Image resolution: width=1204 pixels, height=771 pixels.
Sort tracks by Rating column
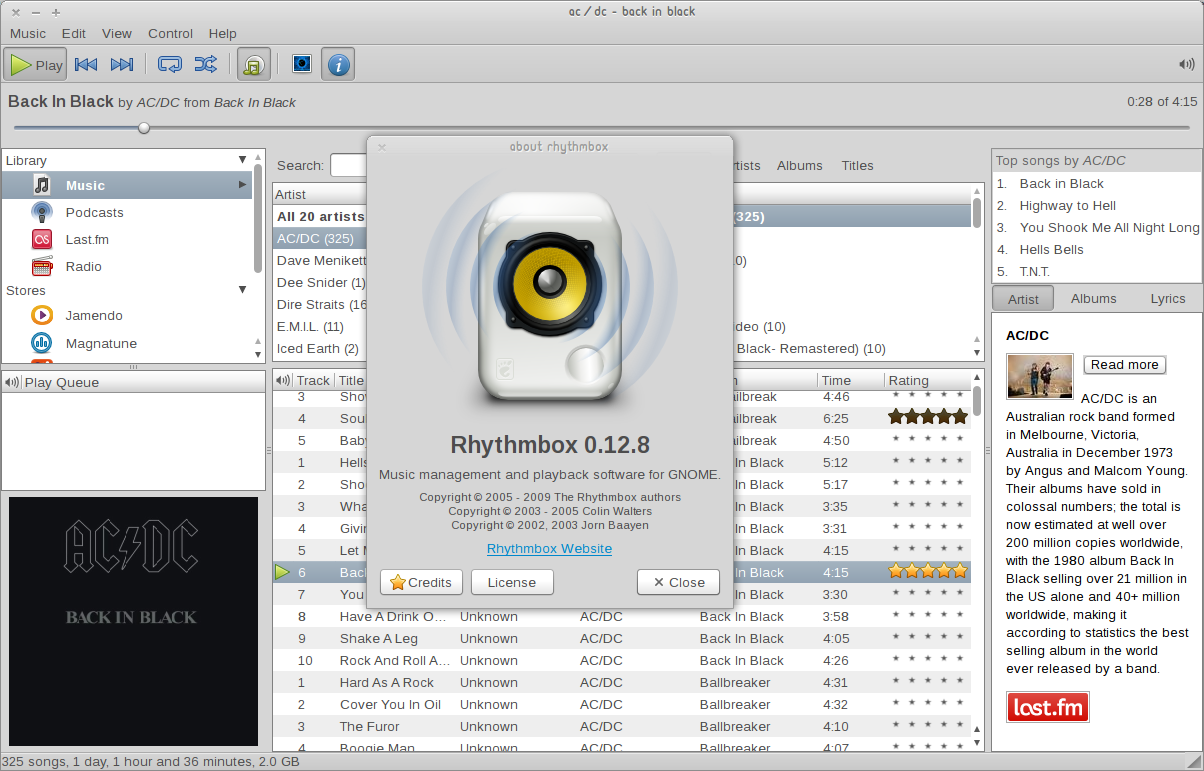pyautogui.click(x=927, y=380)
